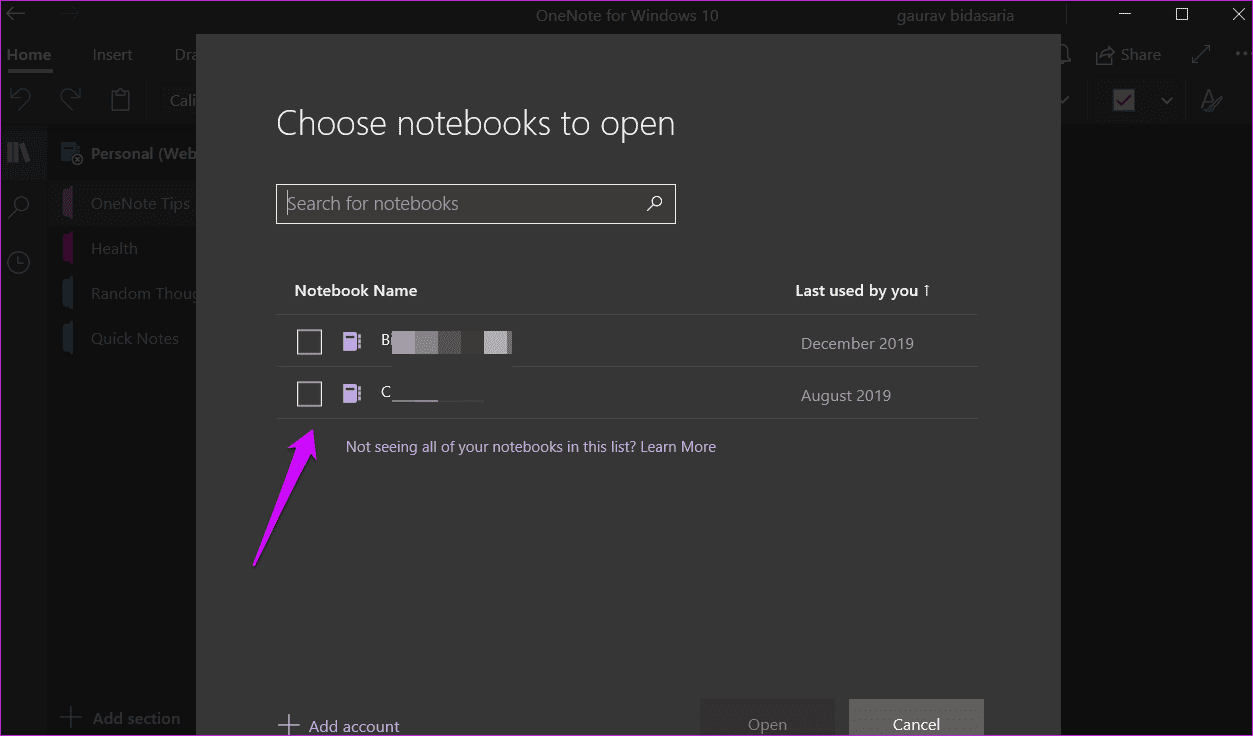Viewport: 1253px width, 736px height.
Task: Expand the tags dropdown arrow beside To Do
Action: [1167, 100]
